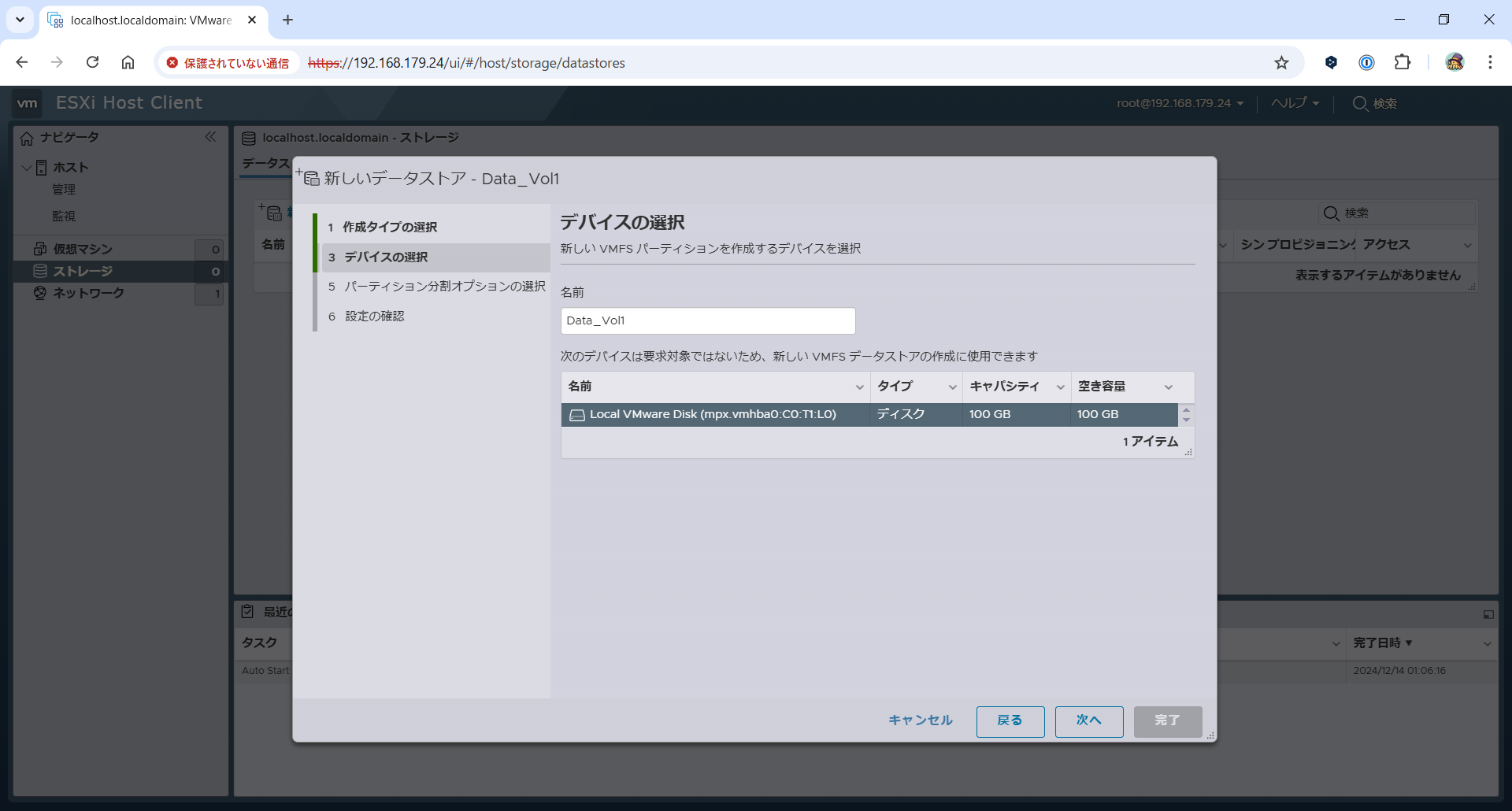Click the Back button in wizard
1512x811 pixels.
point(1010,721)
